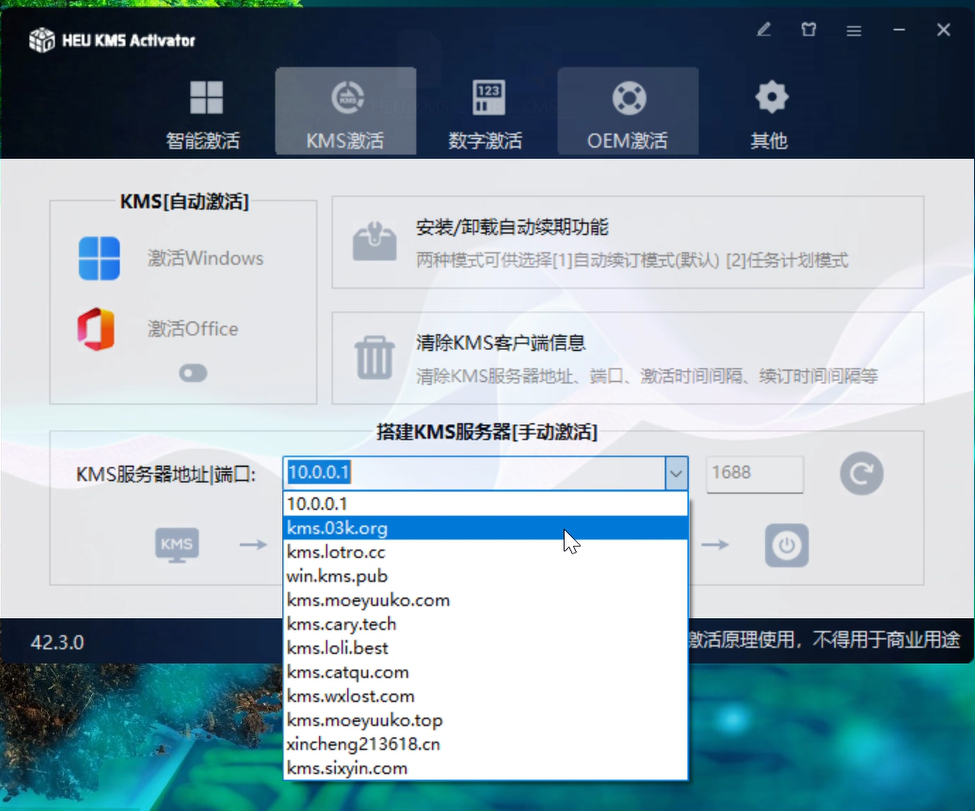
Task: Select kms.03k.org from the server list
Action: coord(486,528)
